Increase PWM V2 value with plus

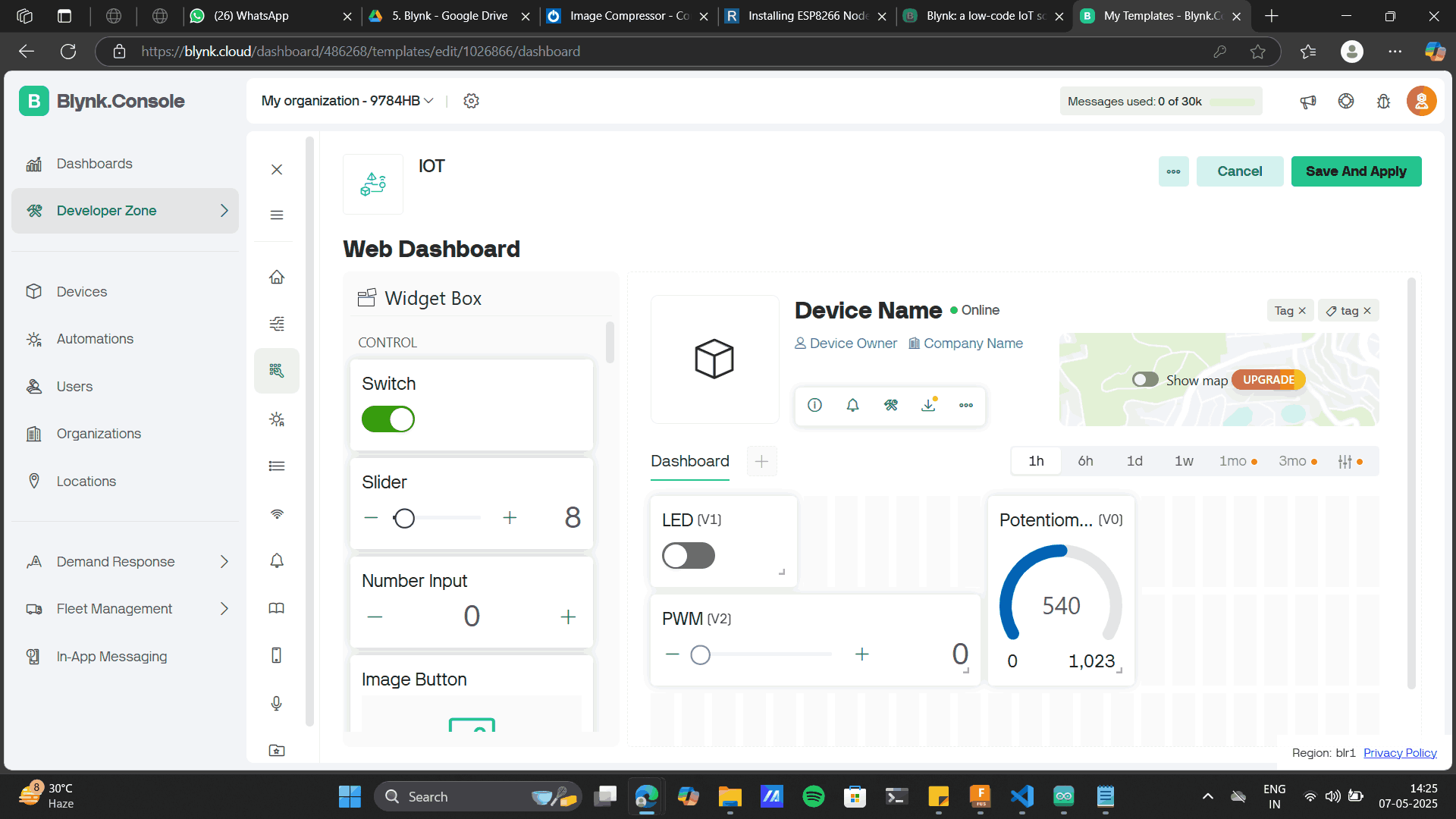click(x=861, y=654)
